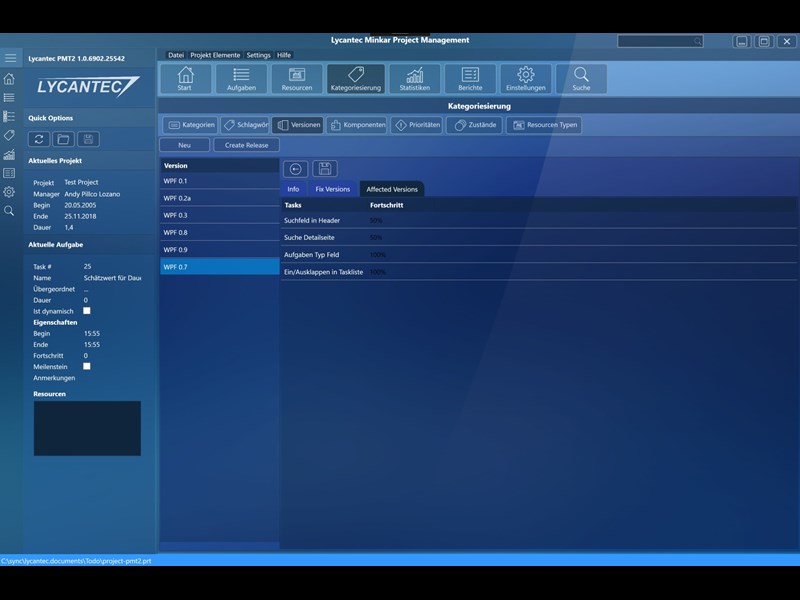Click the magnifier icon in the title bar search box
This screenshot has width=800, height=600.
[x=697, y=41]
